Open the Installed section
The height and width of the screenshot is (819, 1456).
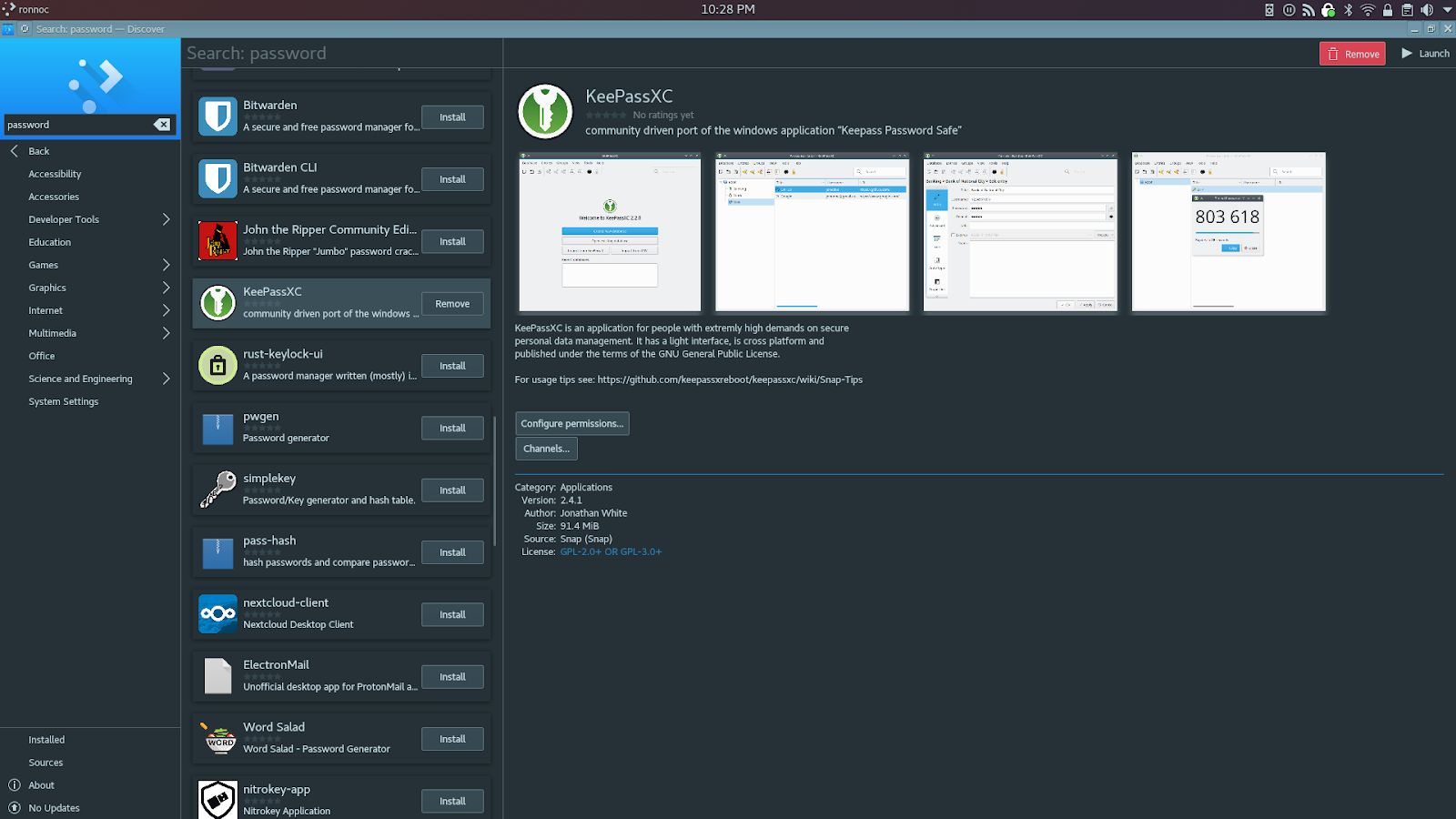[x=45, y=739]
